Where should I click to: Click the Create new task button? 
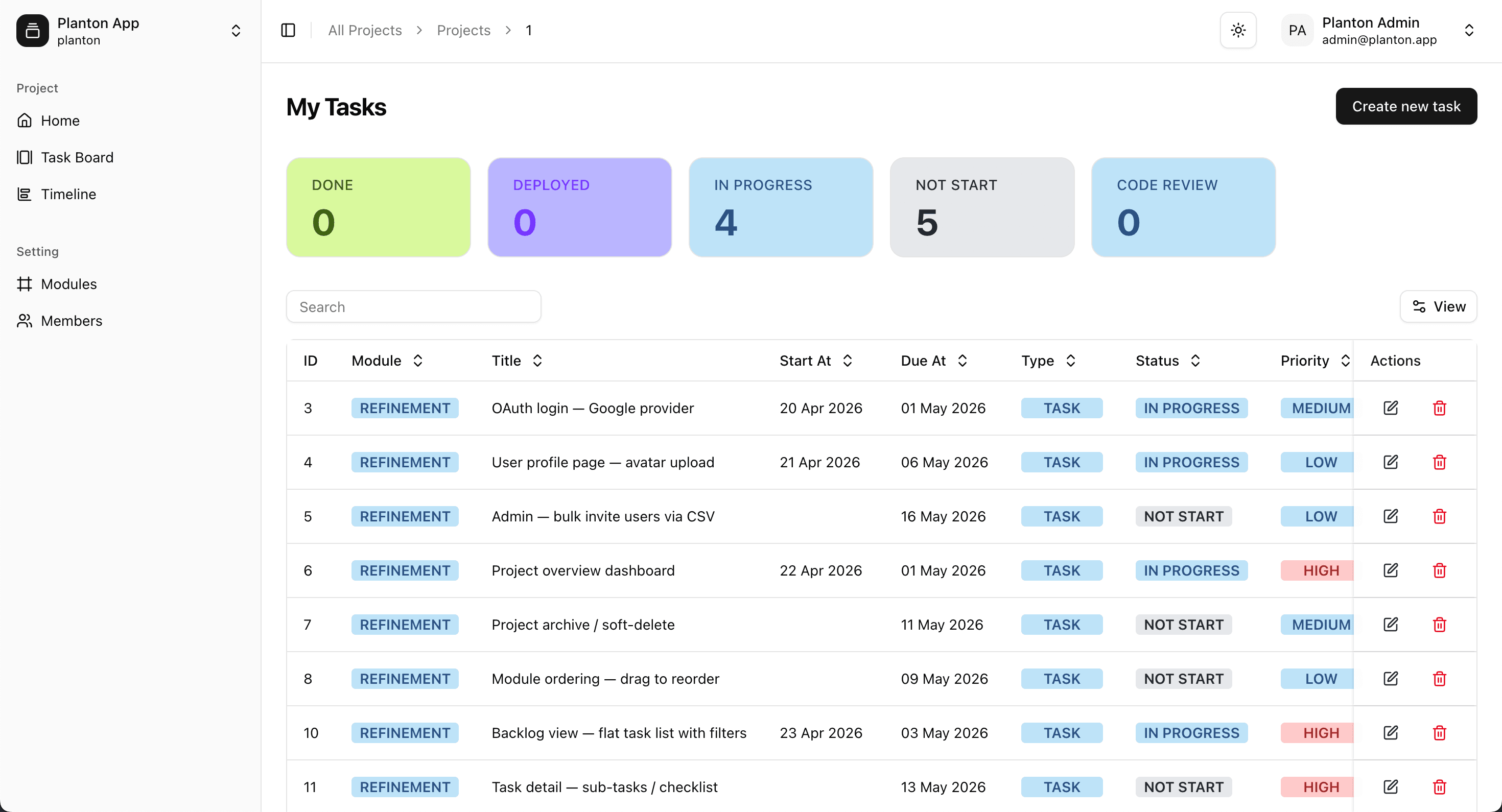click(1406, 106)
